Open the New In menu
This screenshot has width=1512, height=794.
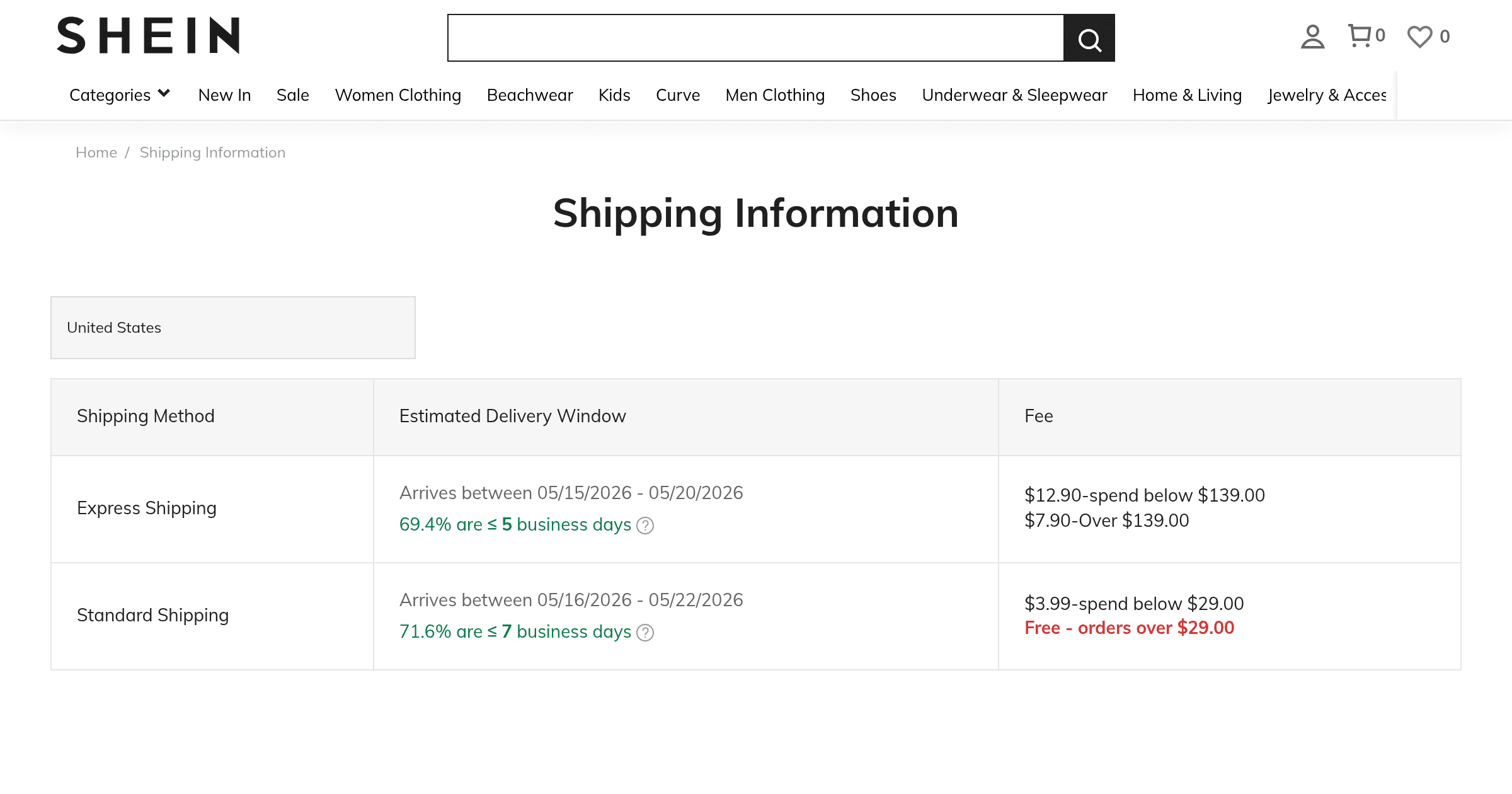(x=224, y=95)
